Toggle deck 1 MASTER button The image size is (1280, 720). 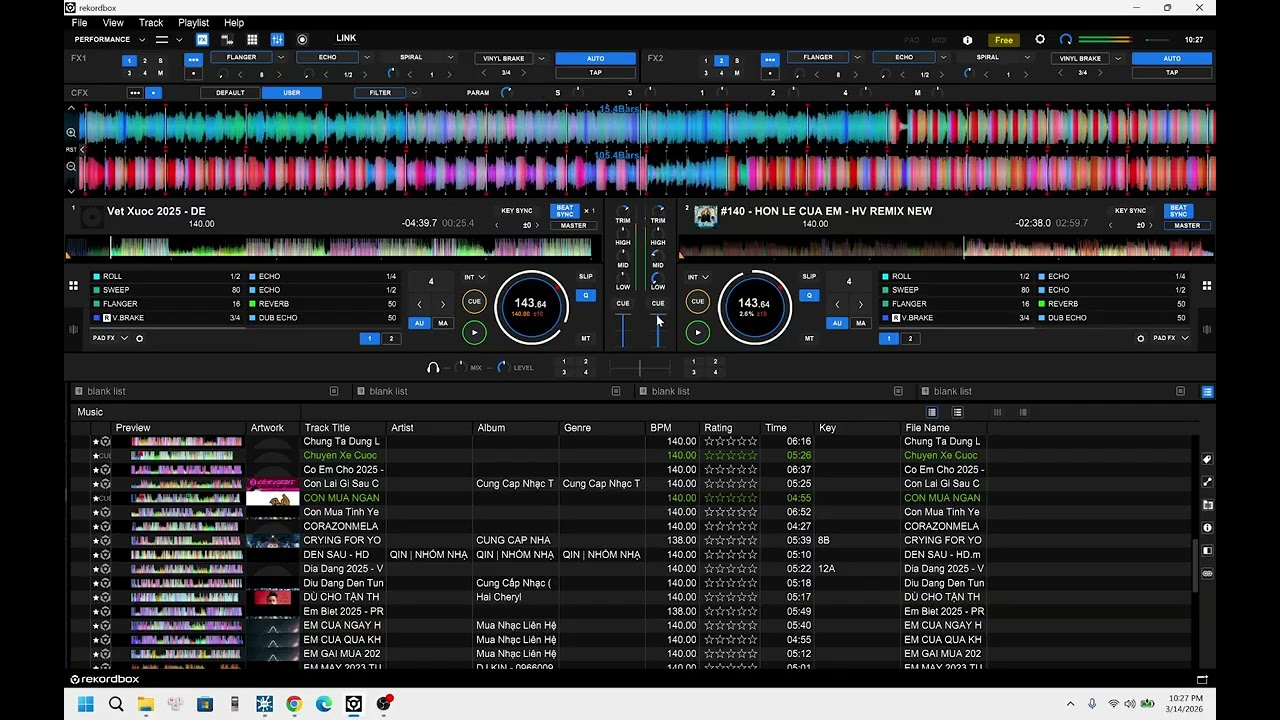coord(573,226)
